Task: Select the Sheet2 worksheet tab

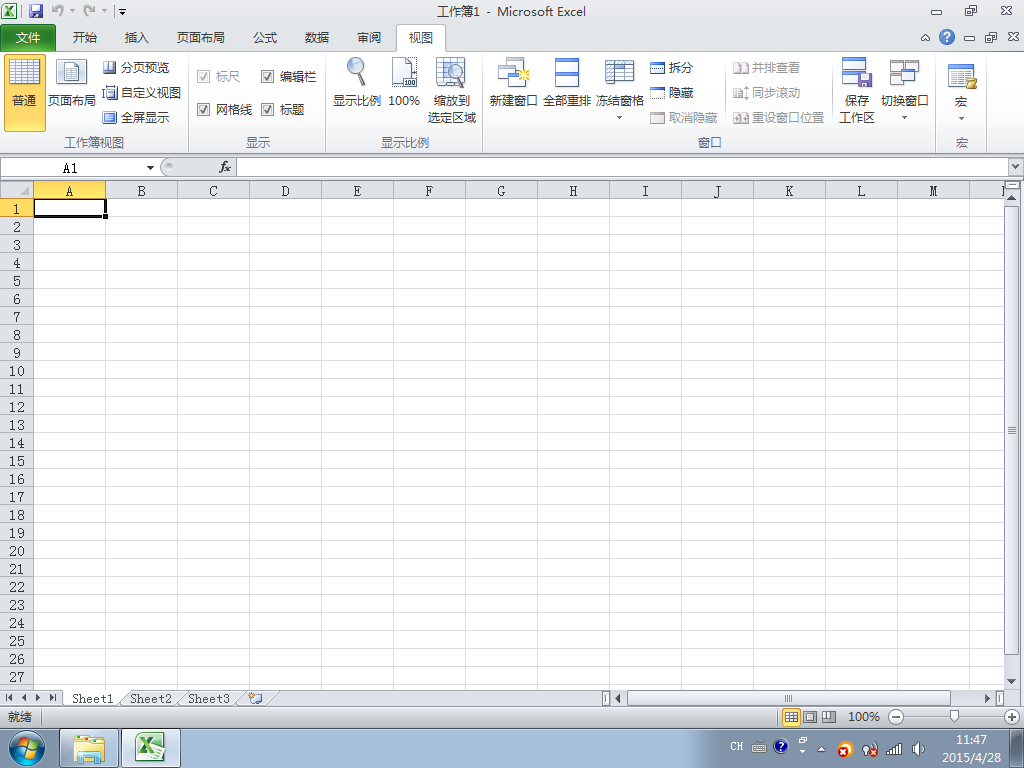Action: coord(151,699)
